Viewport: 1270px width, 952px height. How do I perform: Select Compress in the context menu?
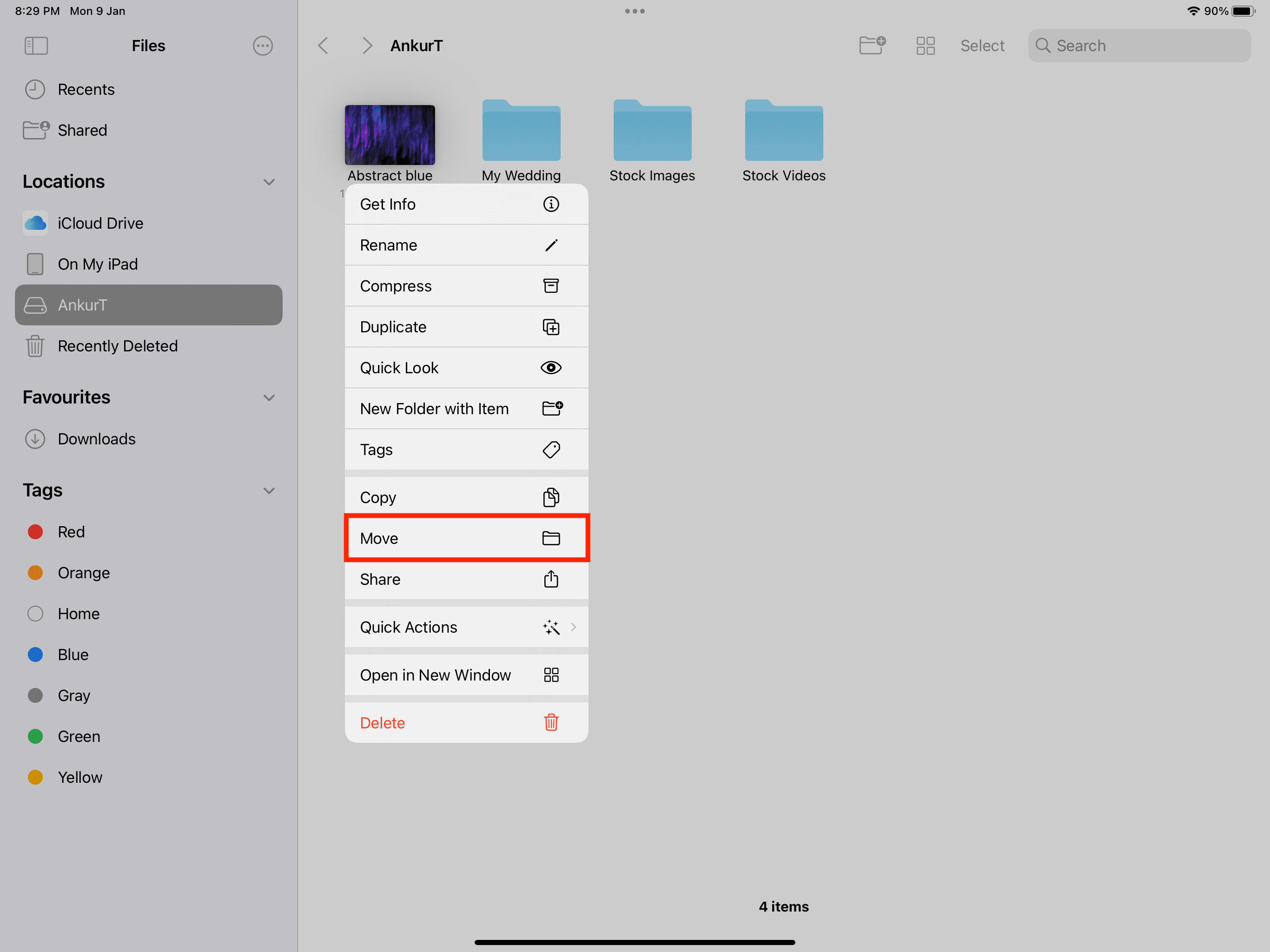(466, 286)
